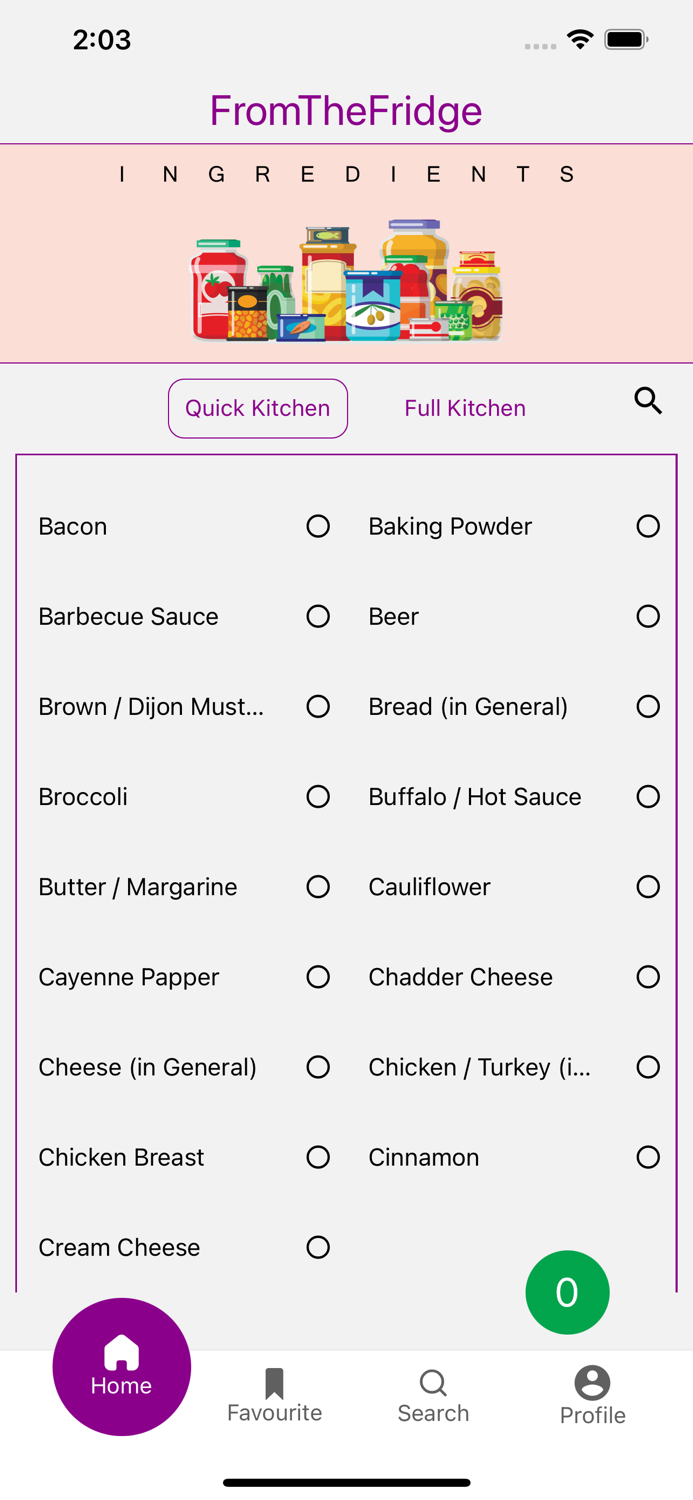Select the Bacon ingredient circle
Screen dimensions: 693x1500
318,526
